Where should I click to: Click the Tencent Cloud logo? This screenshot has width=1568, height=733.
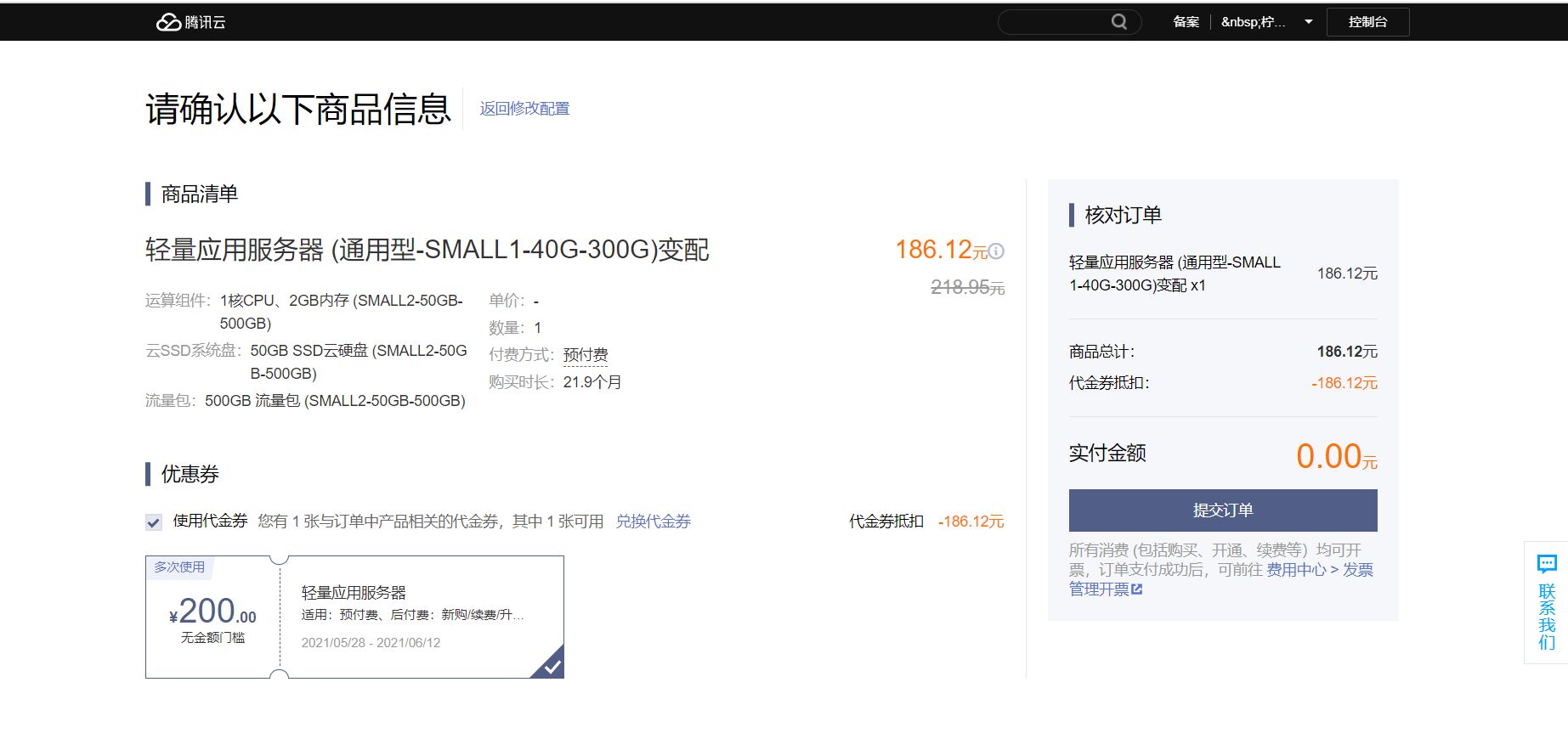tap(190, 22)
